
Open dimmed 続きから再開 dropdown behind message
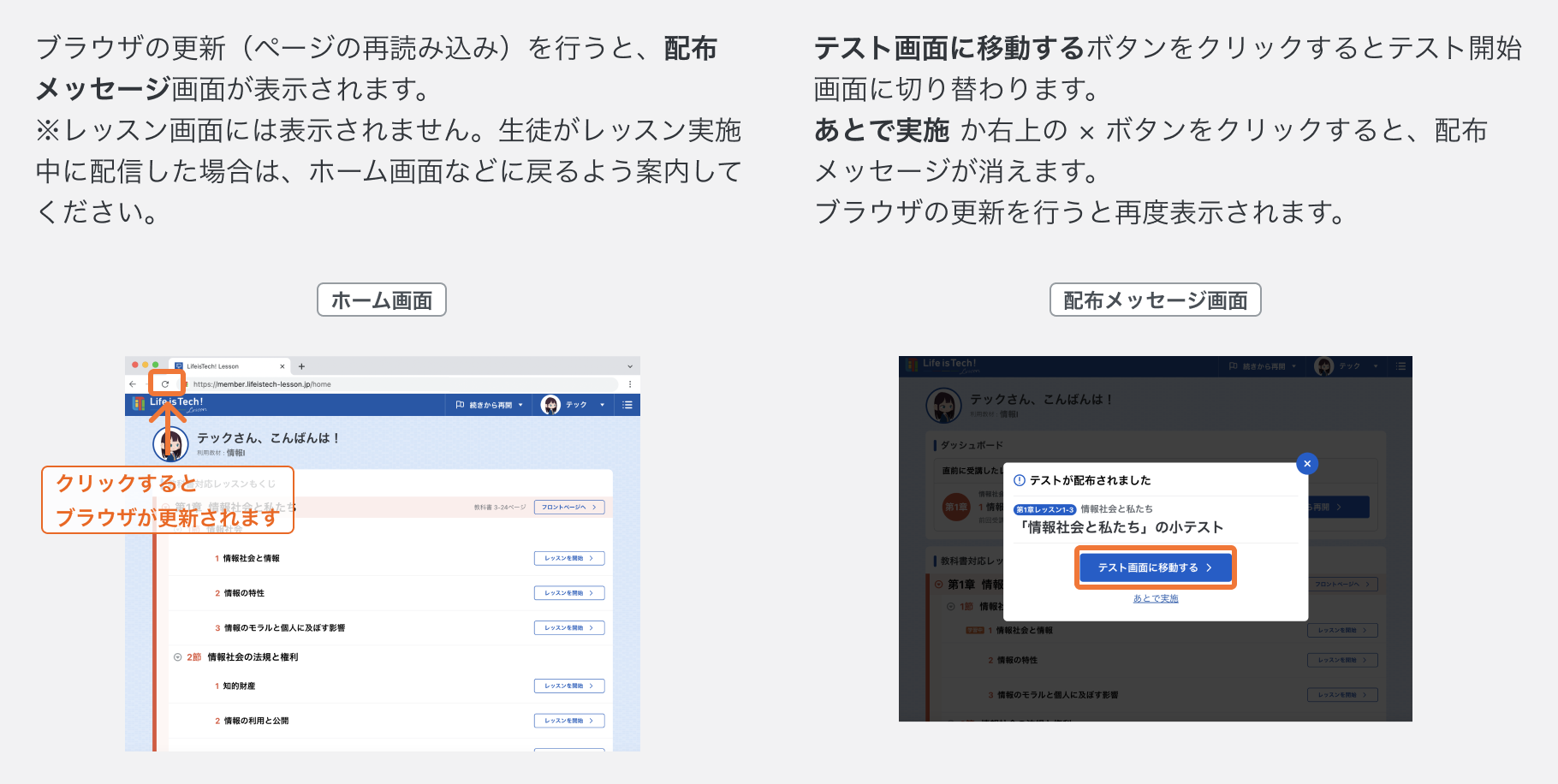(x=1263, y=366)
